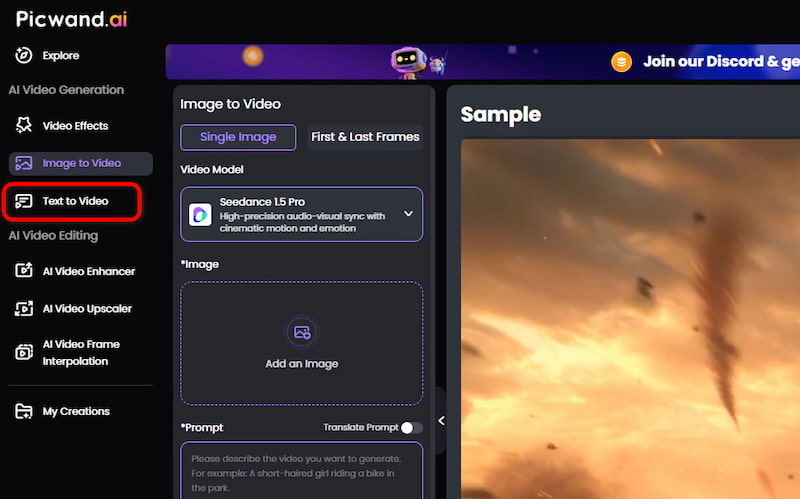The image size is (800, 499).
Task: Play the Sample video preview
Action: tap(630, 319)
